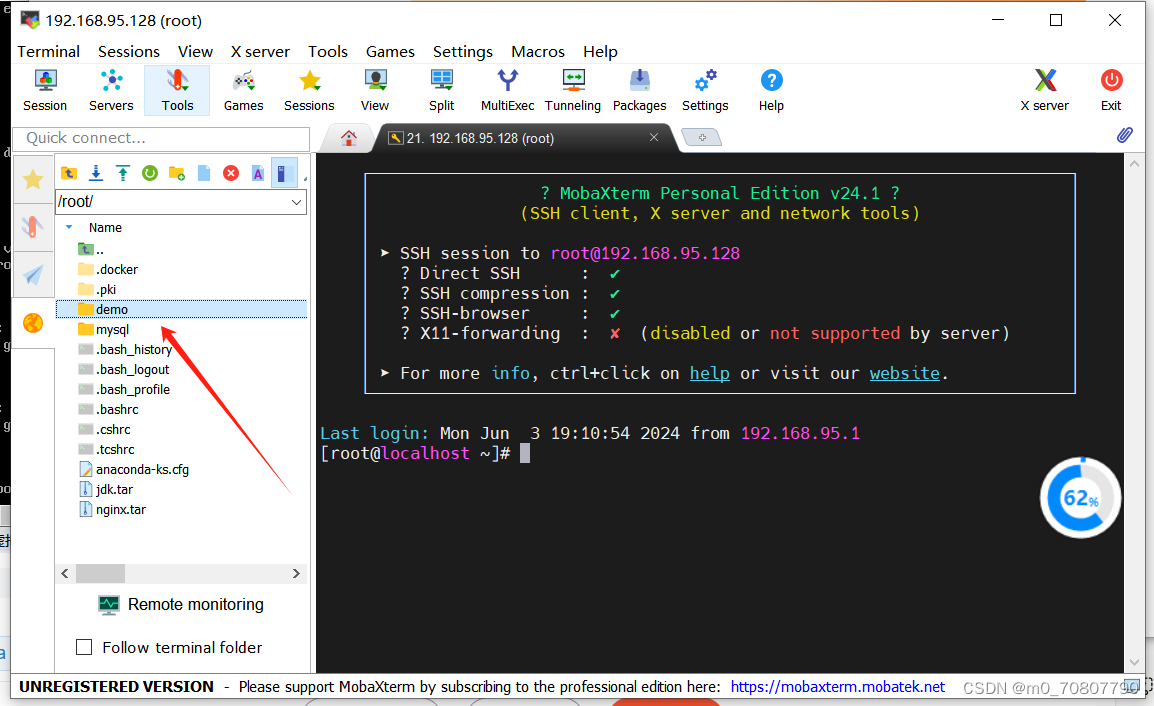Open the Macros menu

click(x=537, y=51)
